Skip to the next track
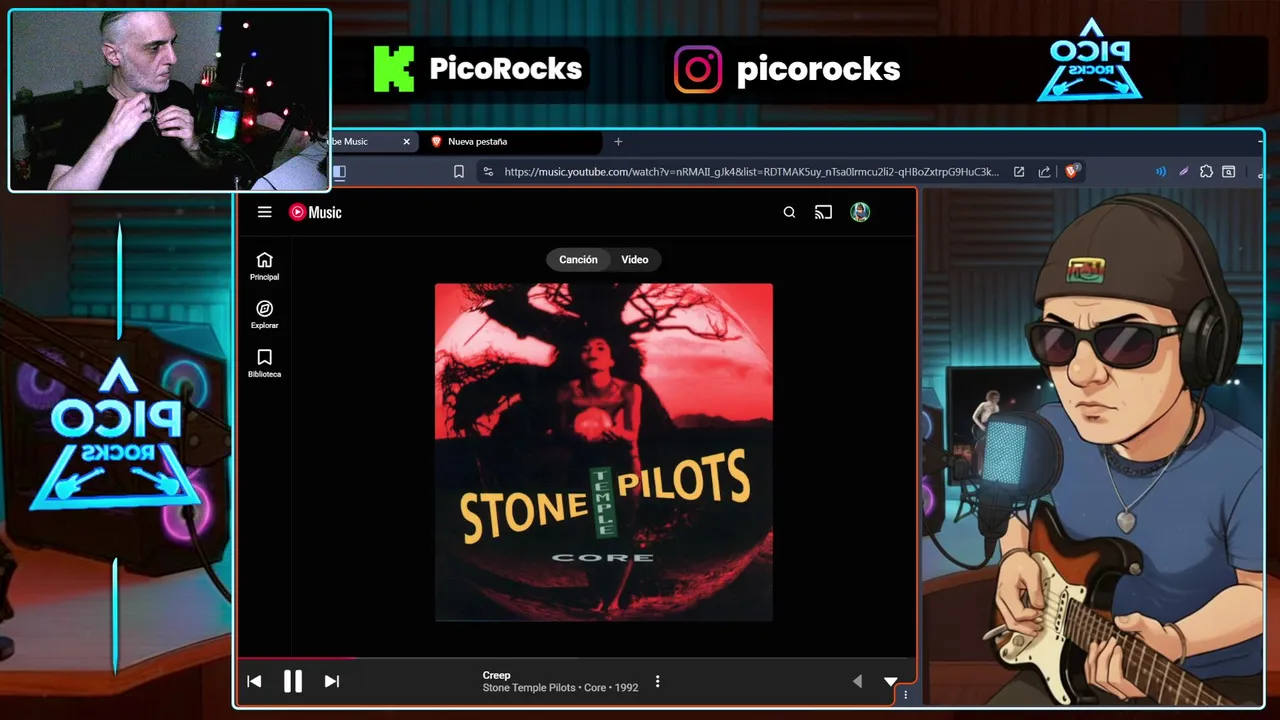This screenshot has height=720, width=1280. (332, 681)
